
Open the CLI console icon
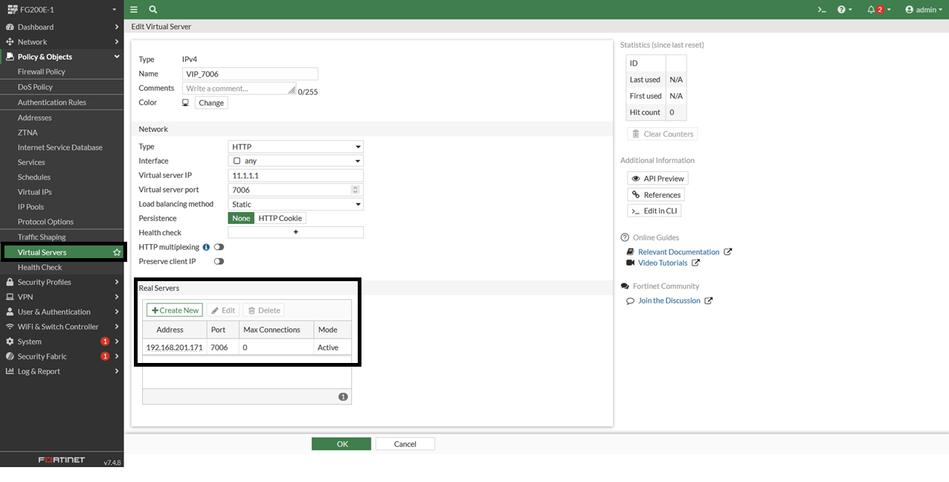click(822, 10)
